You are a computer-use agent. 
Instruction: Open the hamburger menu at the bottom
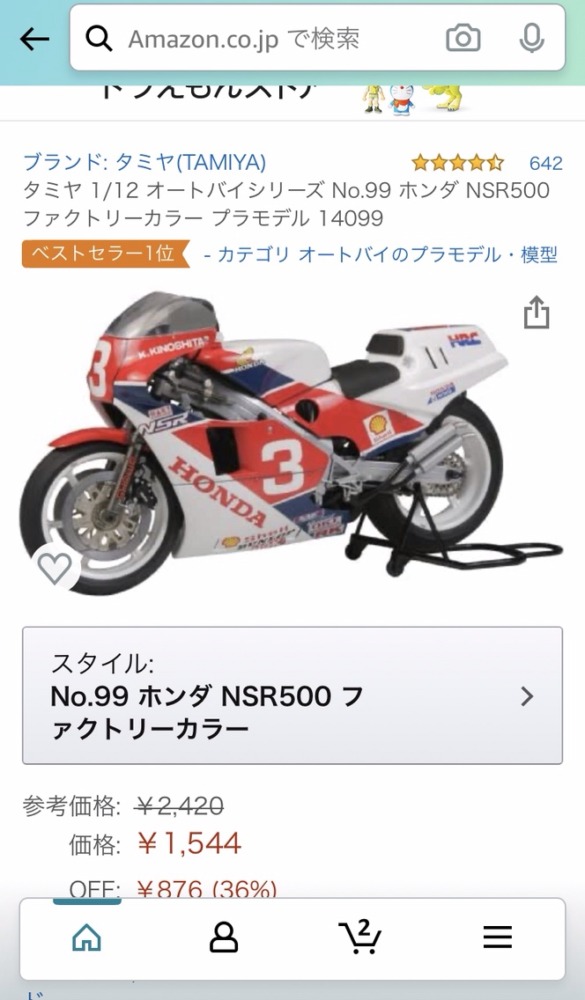tap(497, 938)
